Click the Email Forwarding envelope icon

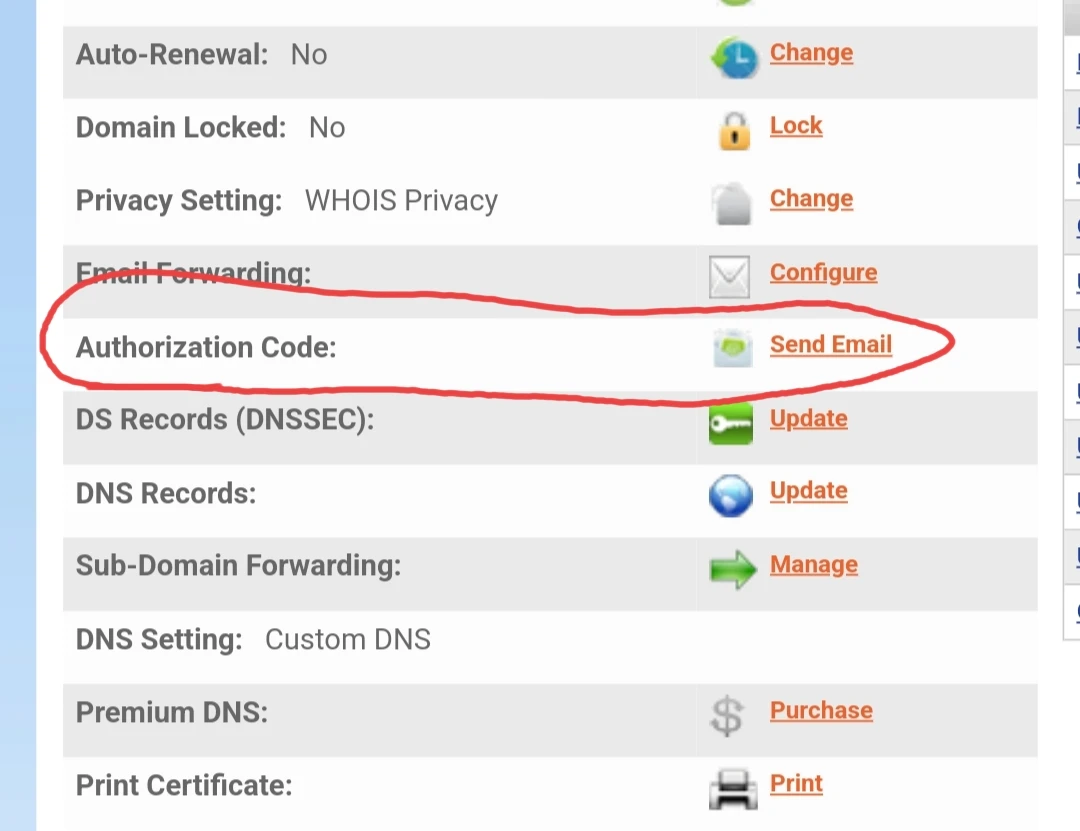(x=729, y=277)
